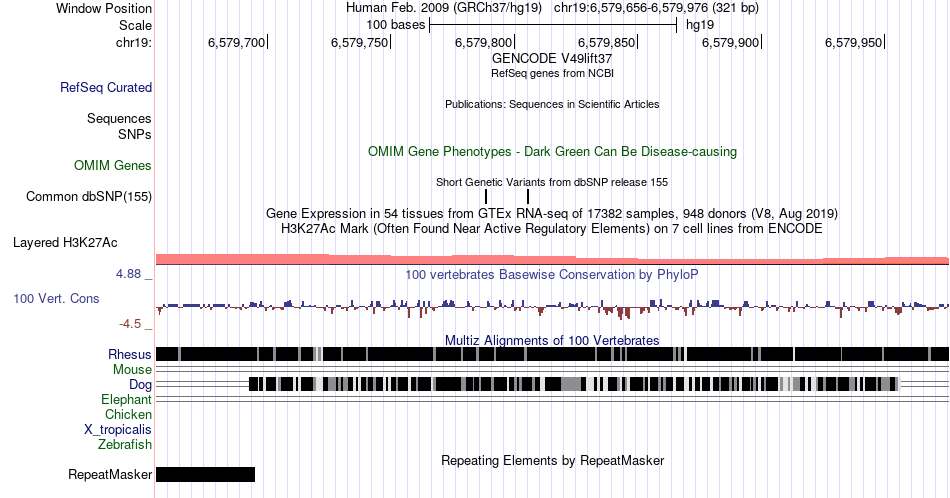Click the Common dbSNP(155) track label
Screen dimensions: 950x498
pyautogui.click(x=89, y=196)
